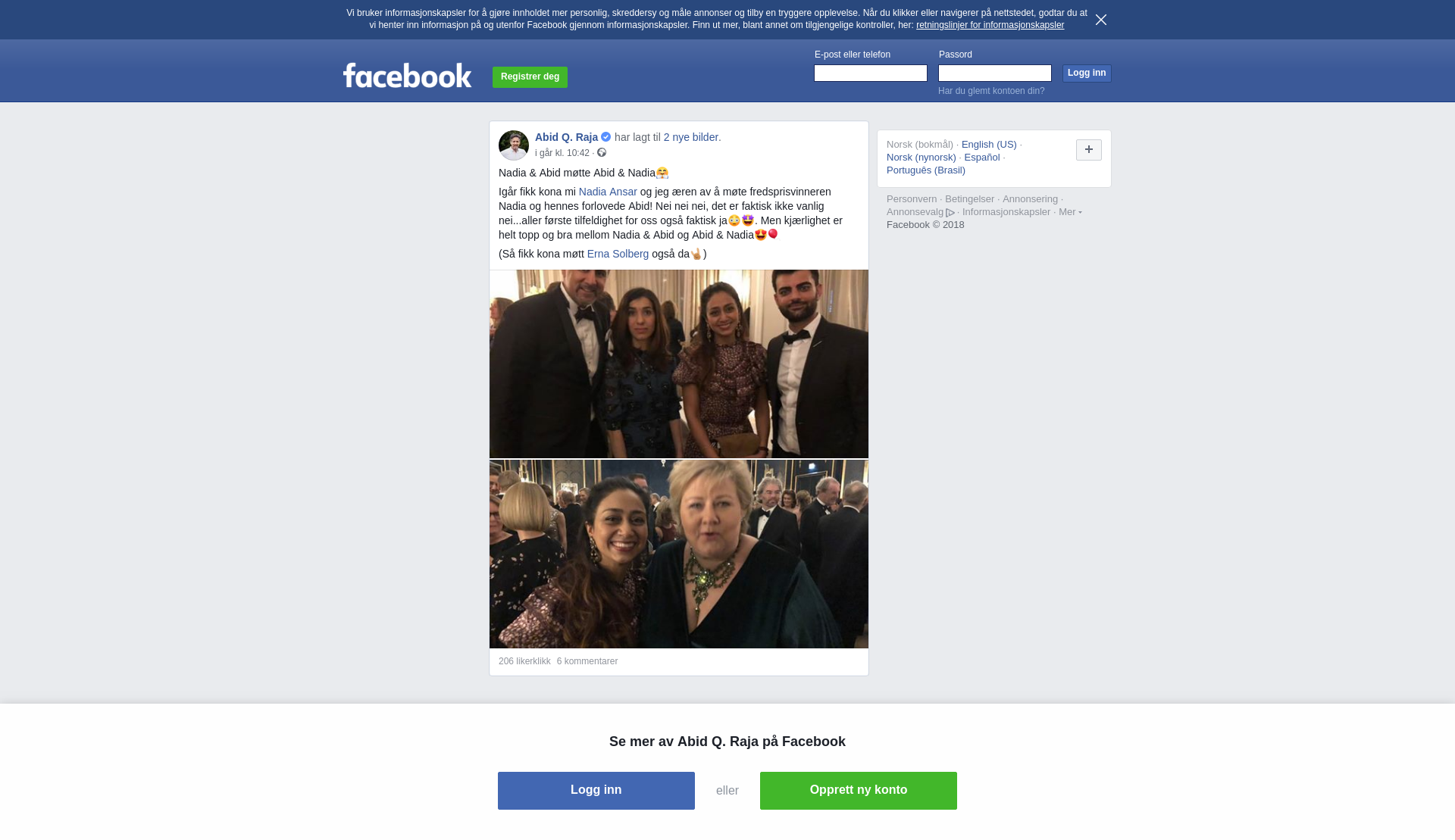Open the first group photo

(679, 364)
